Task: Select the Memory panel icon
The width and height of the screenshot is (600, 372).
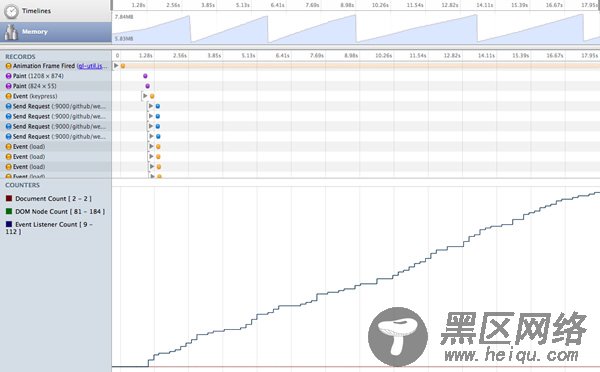Action: 11,33
